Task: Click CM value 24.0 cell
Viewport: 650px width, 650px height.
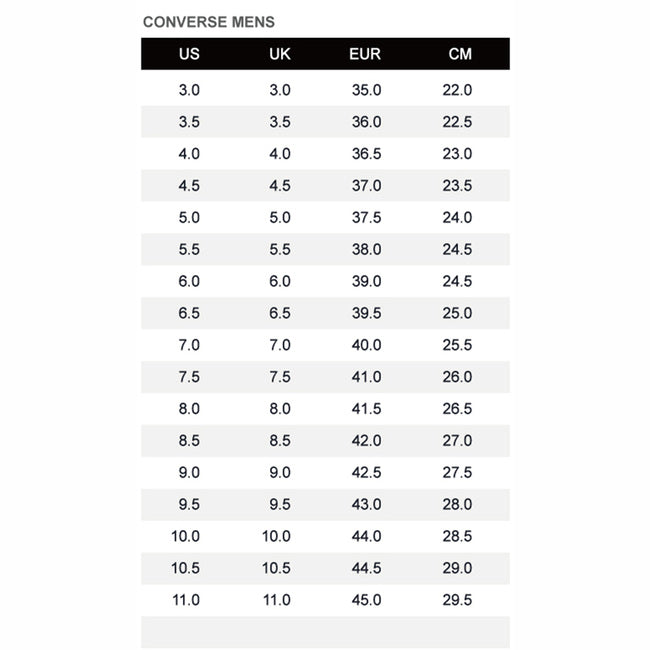Action: (x=457, y=218)
